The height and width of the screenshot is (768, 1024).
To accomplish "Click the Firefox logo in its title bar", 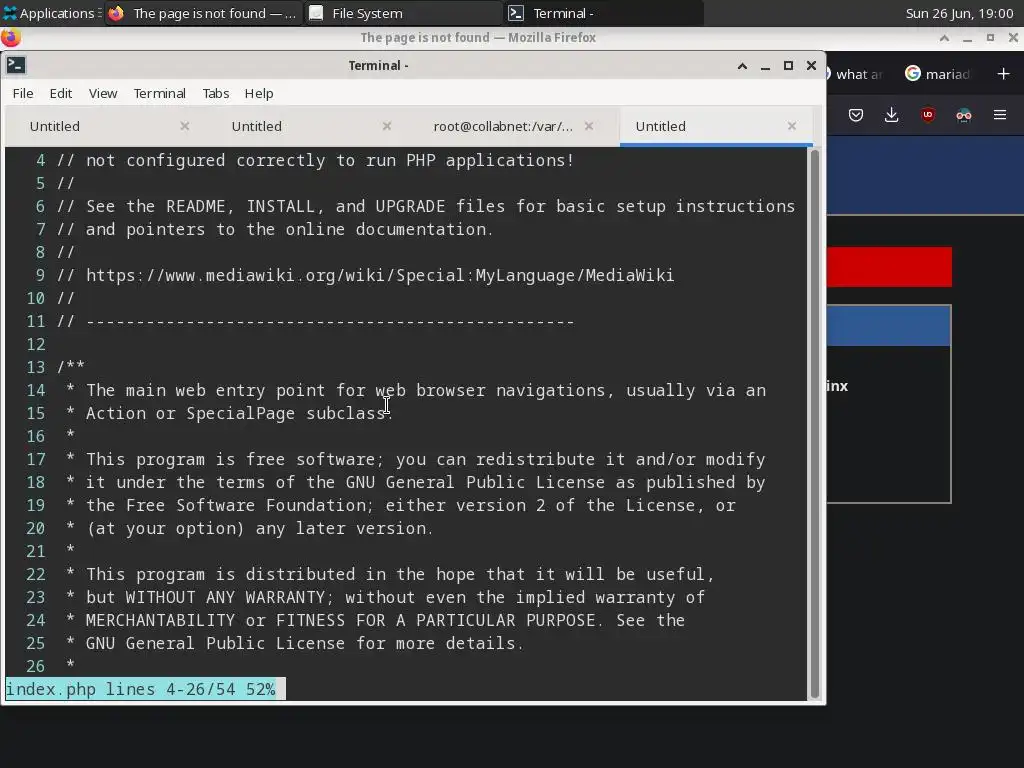I will (10, 38).
